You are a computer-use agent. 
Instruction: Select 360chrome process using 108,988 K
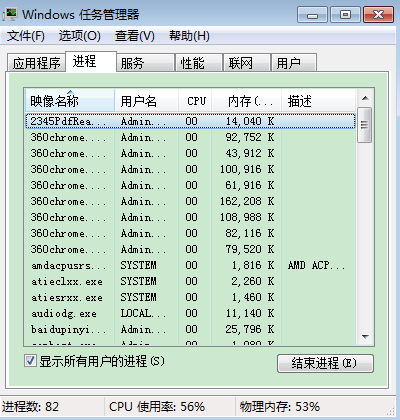click(x=190, y=217)
